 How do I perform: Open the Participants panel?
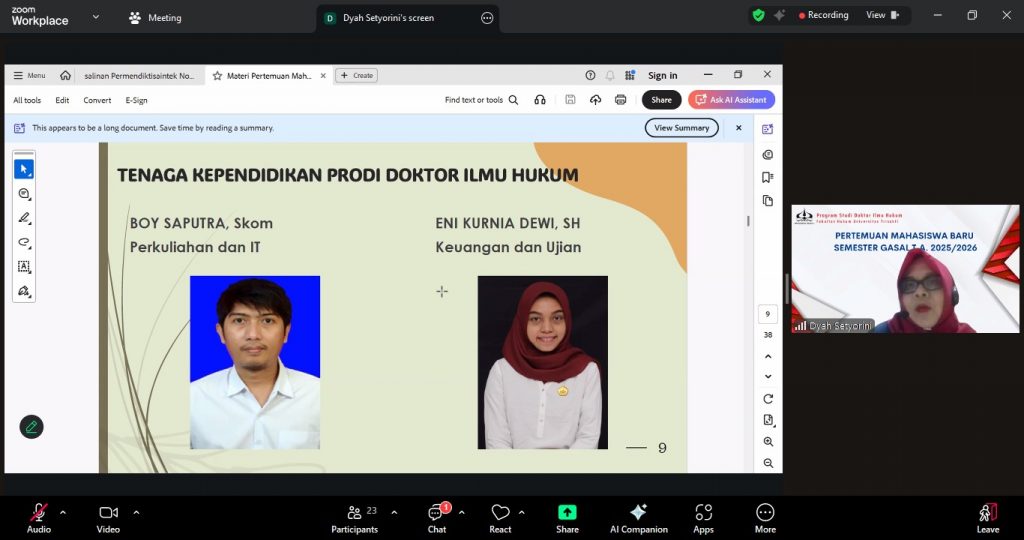[x=355, y=517]
